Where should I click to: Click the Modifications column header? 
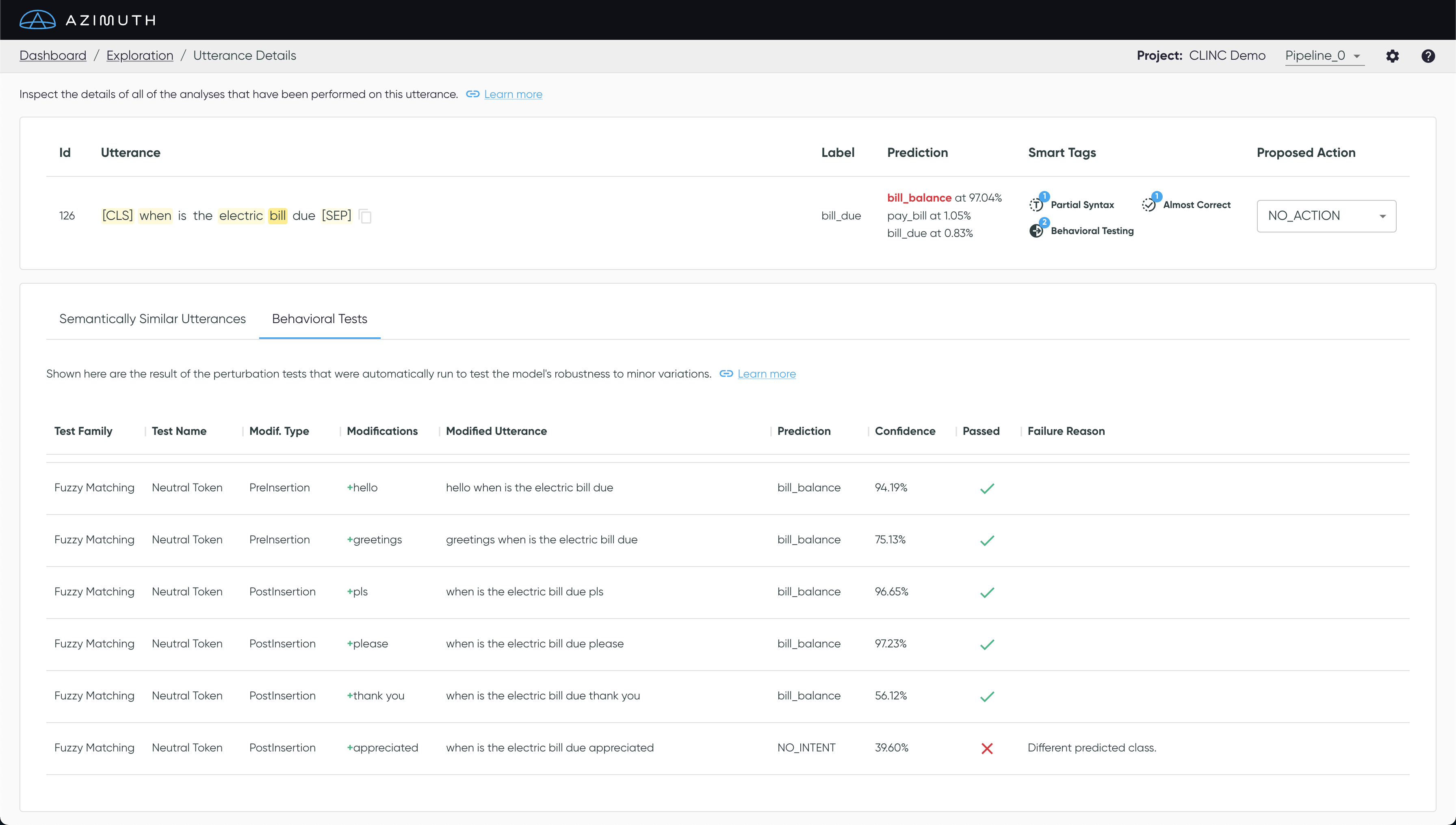[x=382, y=431]
